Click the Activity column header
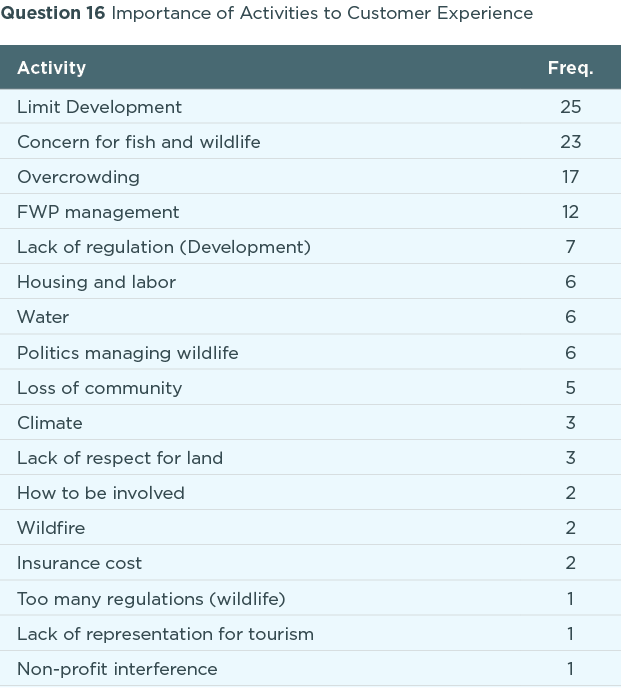This screenshot has height=695, width=621. click(x=52, y=68)
